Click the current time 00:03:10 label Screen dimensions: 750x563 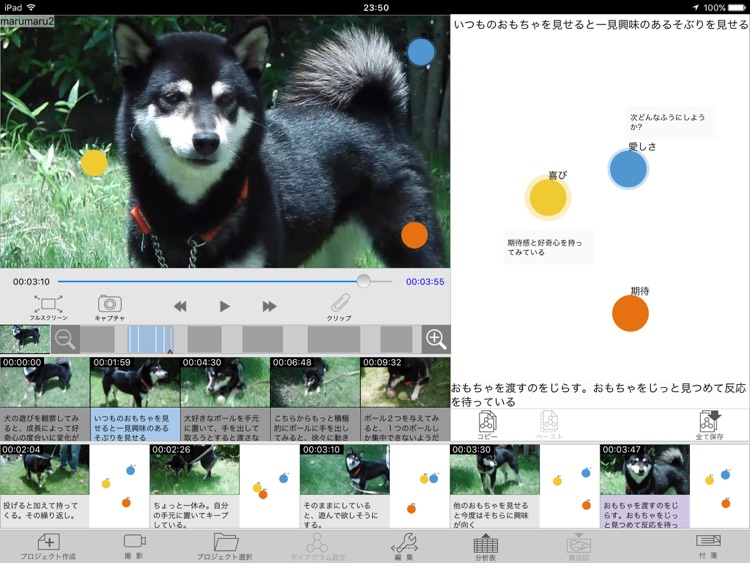(31, 282)
